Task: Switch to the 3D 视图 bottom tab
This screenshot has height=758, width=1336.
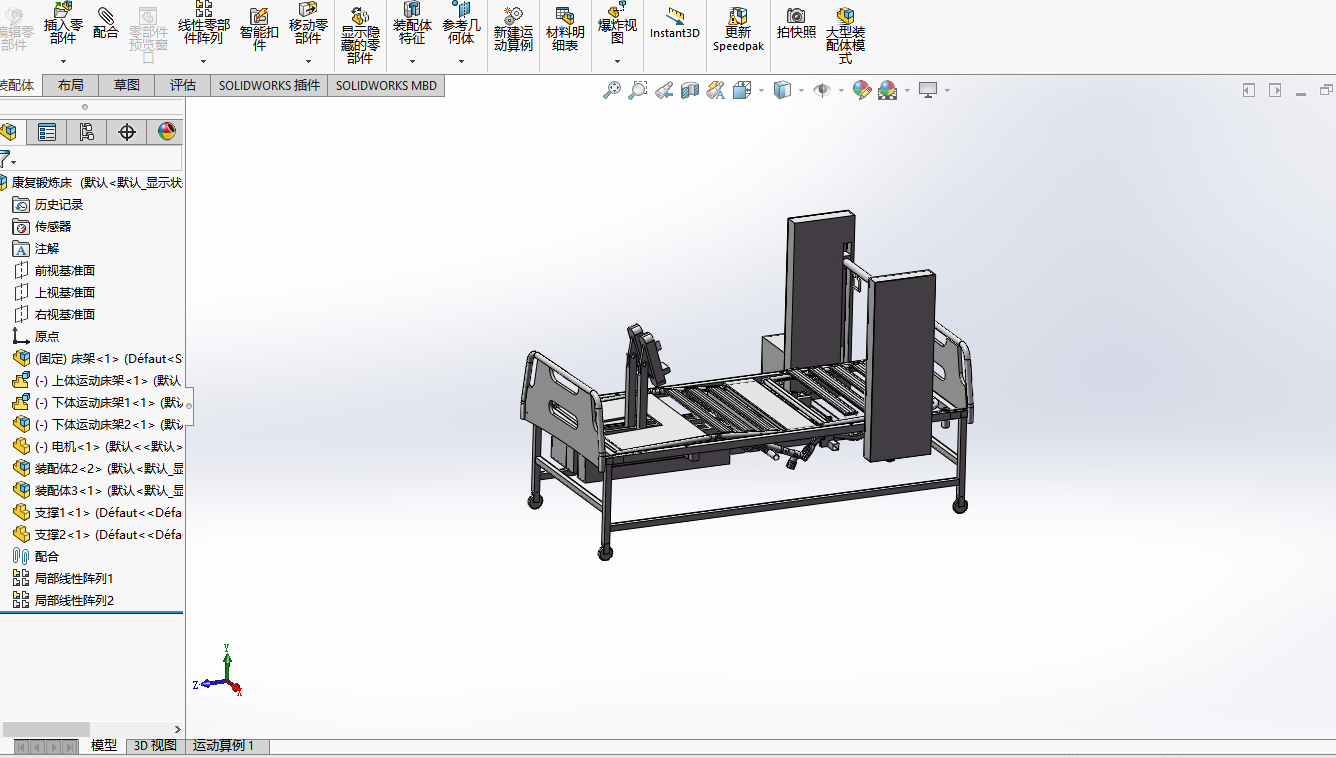Action: click(x=156, y=746)
